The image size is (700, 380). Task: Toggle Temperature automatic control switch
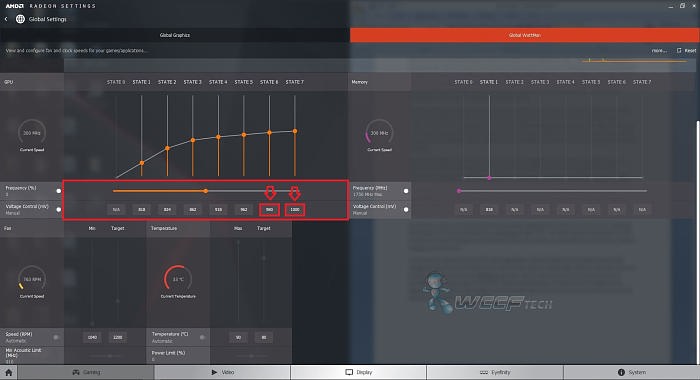coord(202,337)
